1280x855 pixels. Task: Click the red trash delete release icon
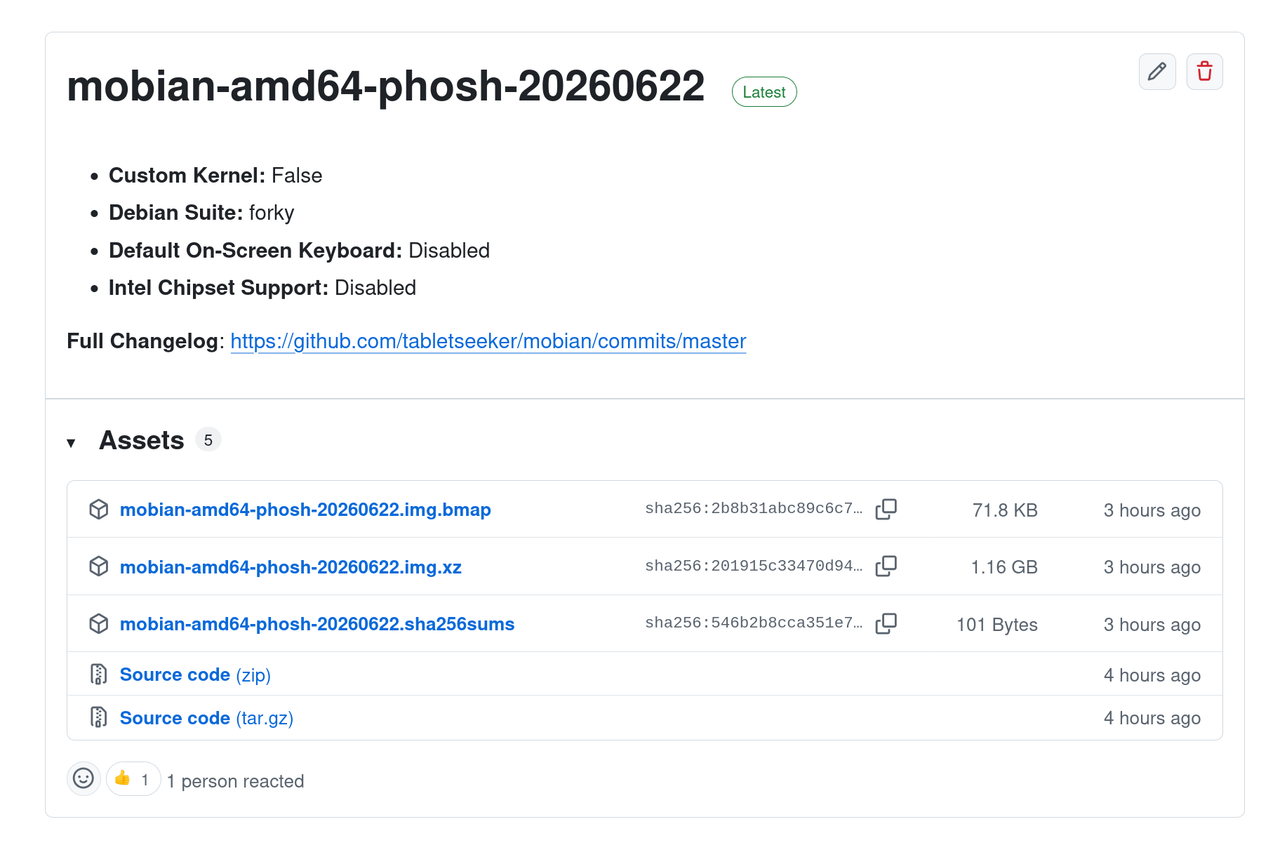(x=1205, y=71)
